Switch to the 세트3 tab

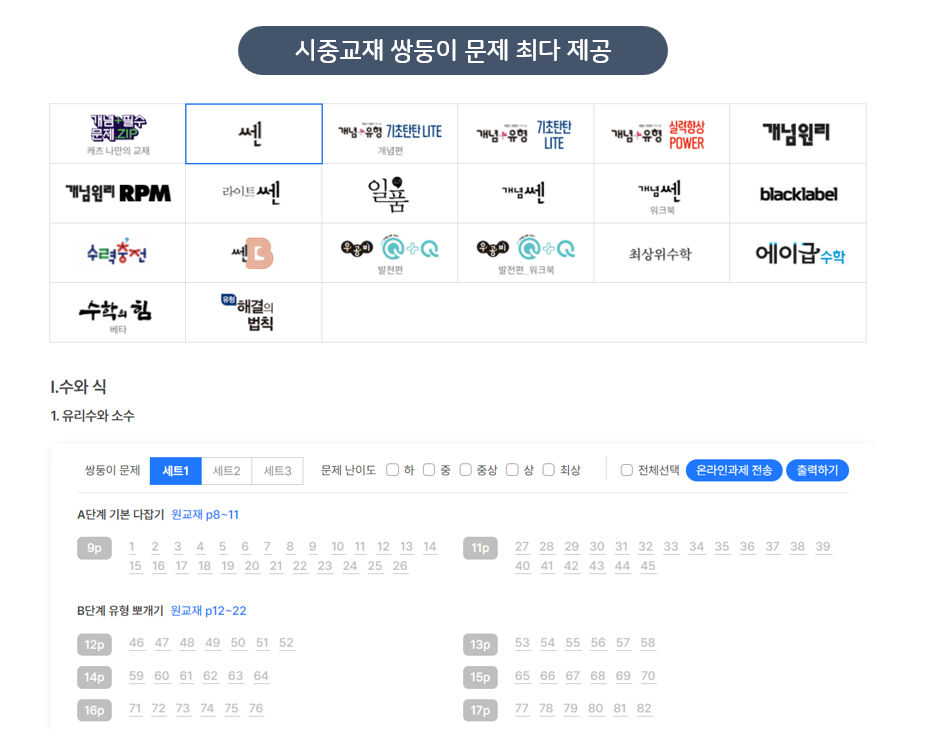(x=277, y=471)
